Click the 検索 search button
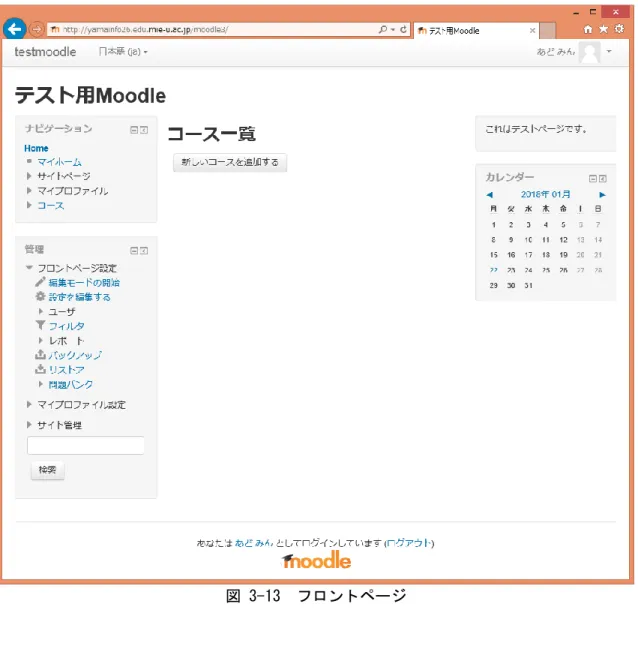 tap(48, 470)
